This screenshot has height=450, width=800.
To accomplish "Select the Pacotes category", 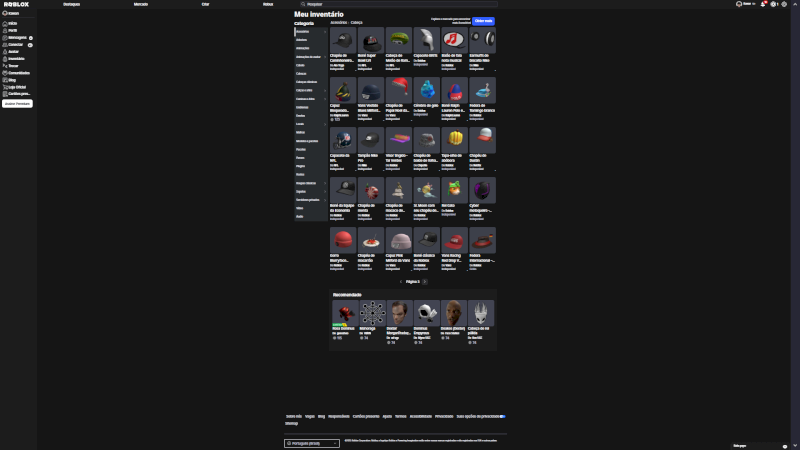I will click(x=301, y=149).
